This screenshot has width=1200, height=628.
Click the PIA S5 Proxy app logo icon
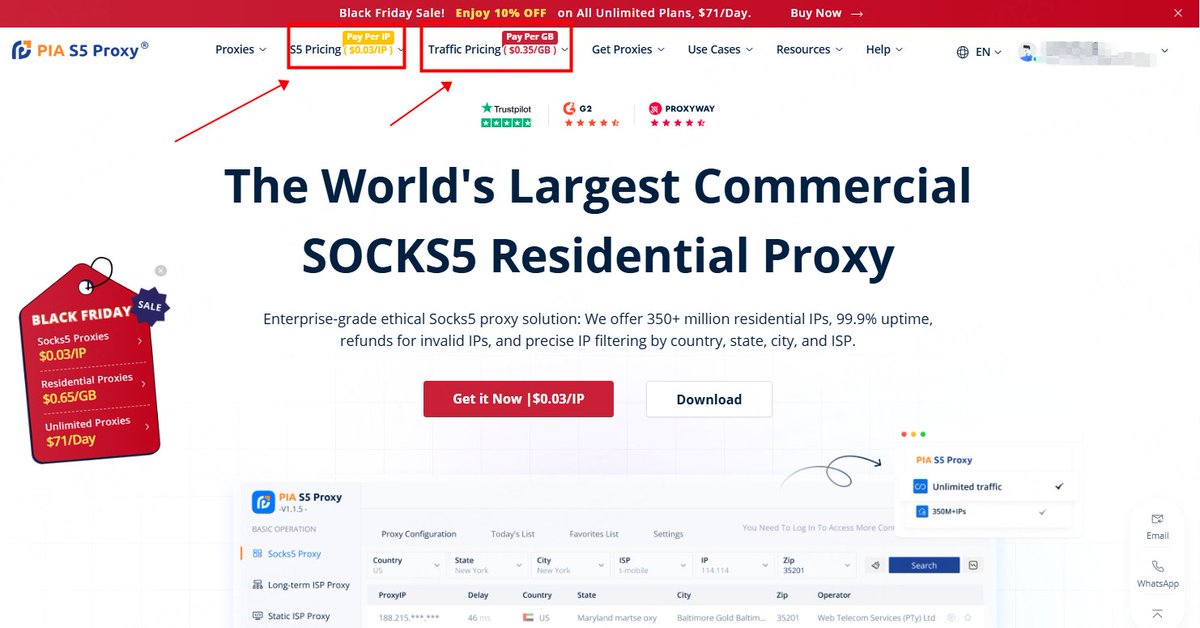point(263,501)
